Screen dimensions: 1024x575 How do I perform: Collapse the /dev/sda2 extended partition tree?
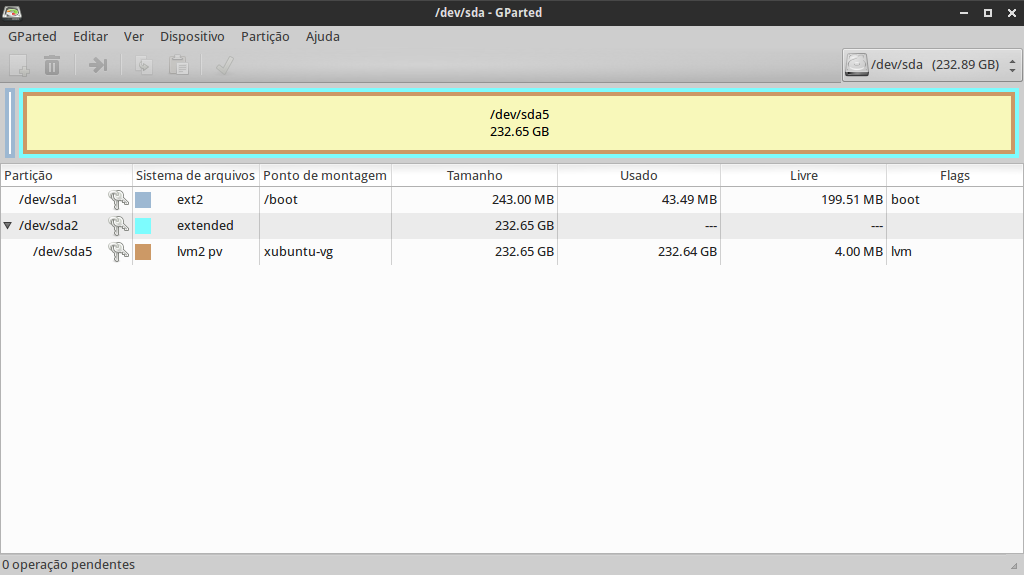[8, 225]
